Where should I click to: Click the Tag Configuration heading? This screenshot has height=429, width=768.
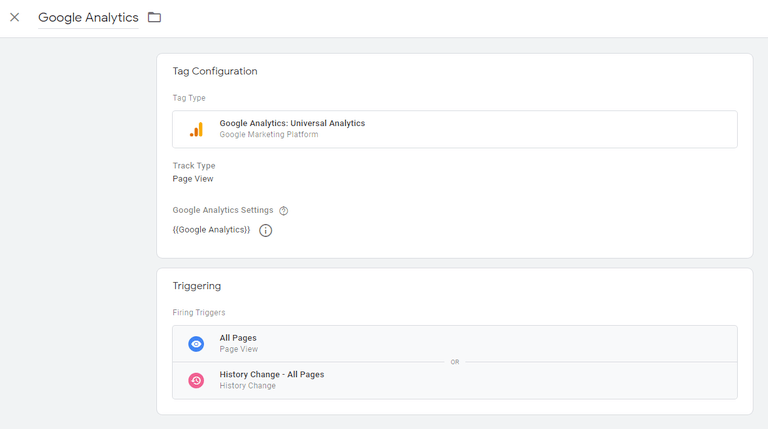(x=215, y=71)
